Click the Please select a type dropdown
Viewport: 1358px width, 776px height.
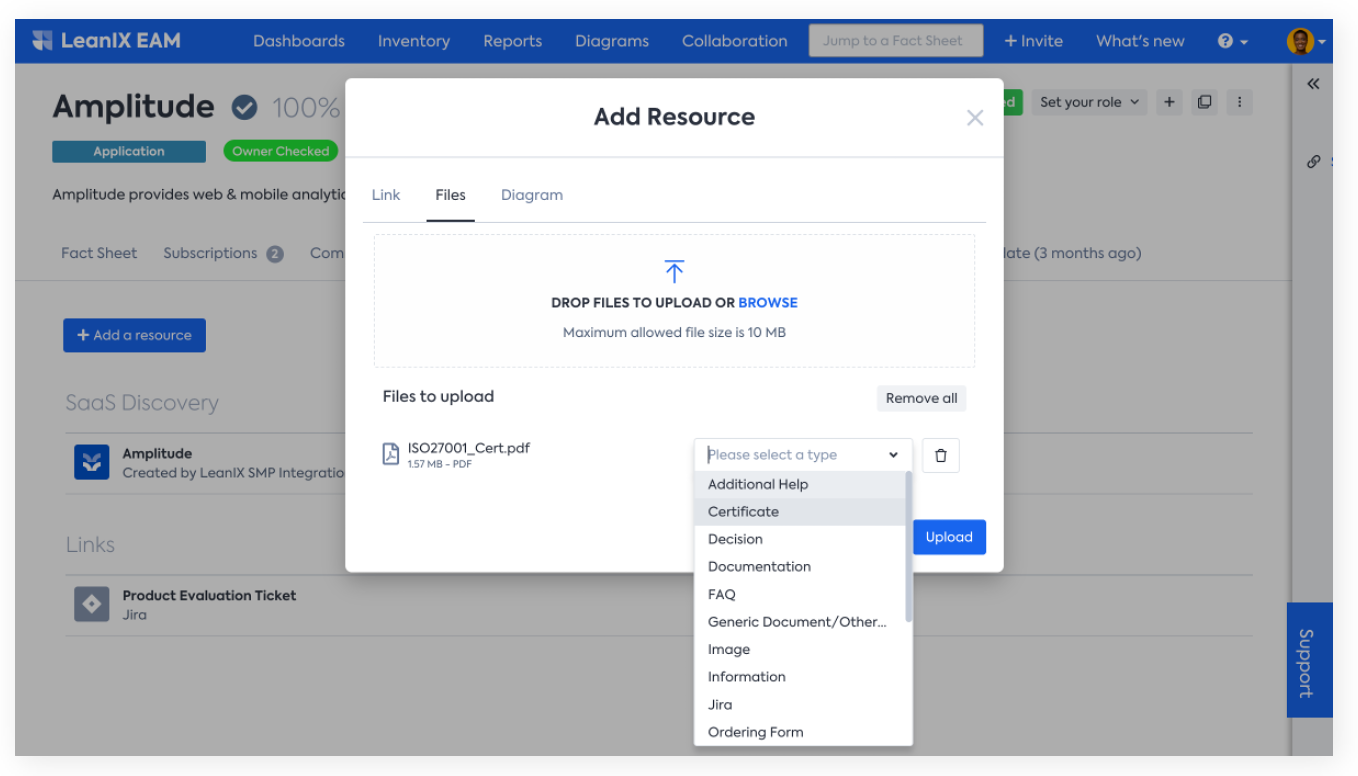pyautogui.click(x=803, y=455)
